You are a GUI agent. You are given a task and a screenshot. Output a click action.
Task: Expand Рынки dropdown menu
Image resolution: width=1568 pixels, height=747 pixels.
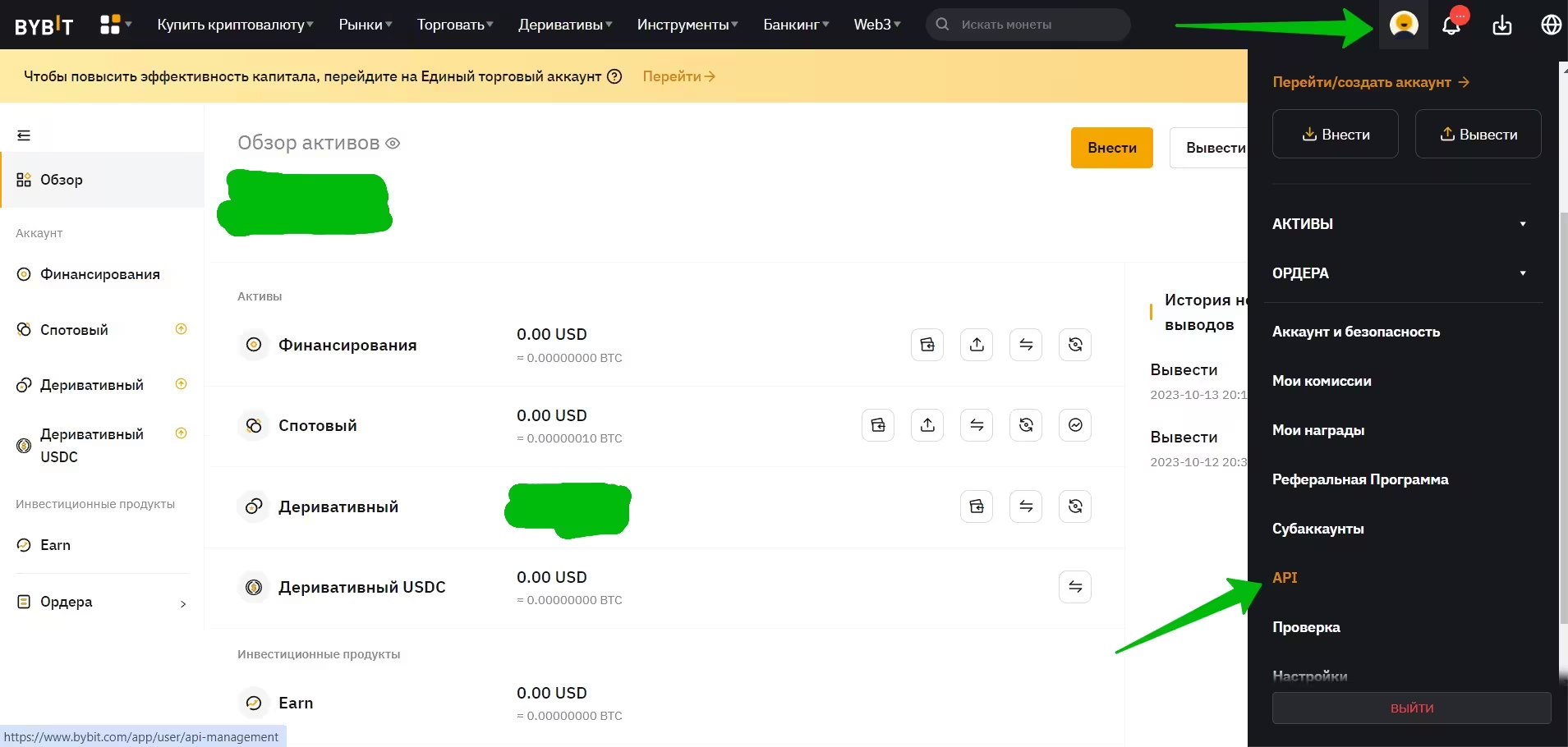tap(366, 25)
